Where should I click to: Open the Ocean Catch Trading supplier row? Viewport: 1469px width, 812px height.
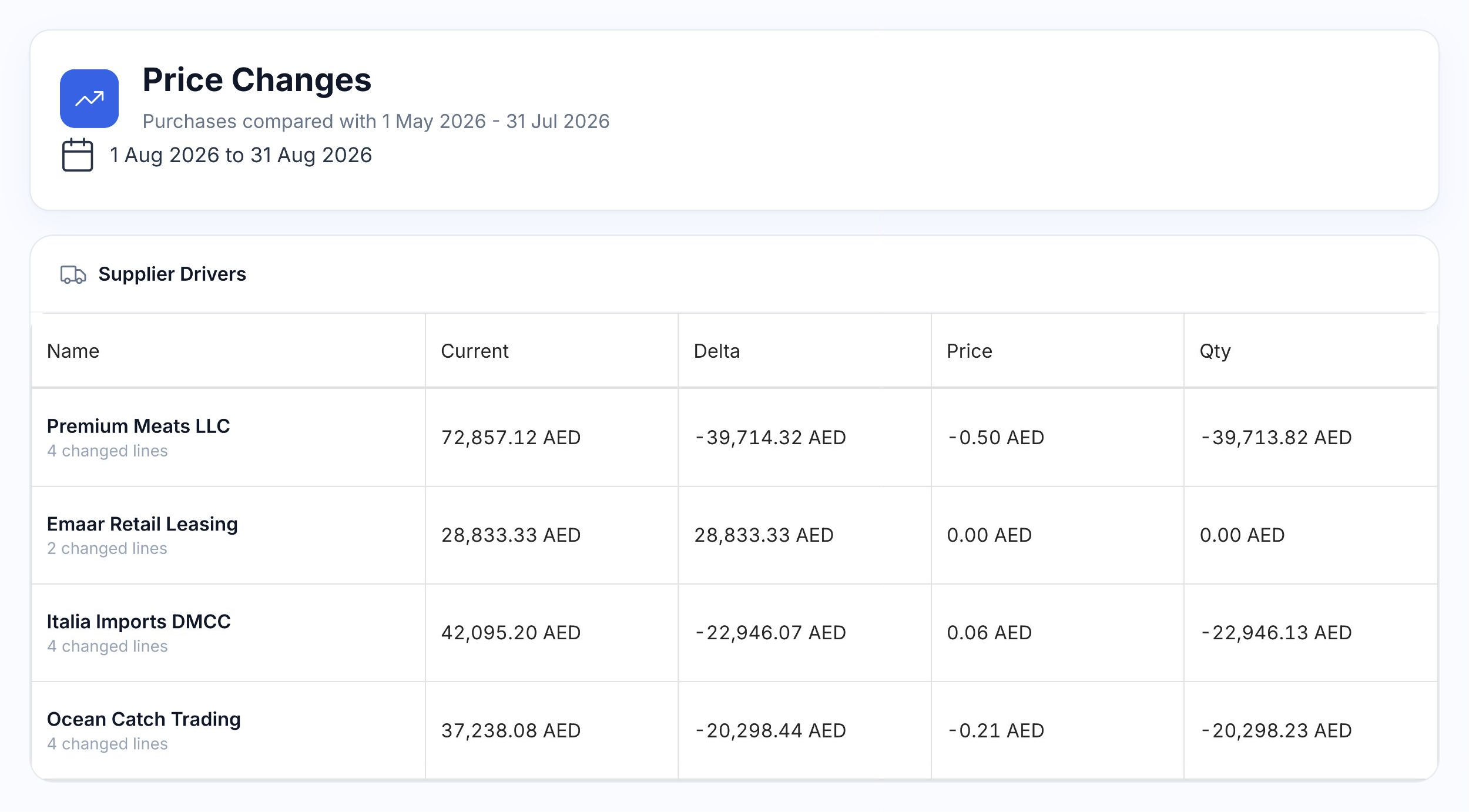(x=734, y=730)
